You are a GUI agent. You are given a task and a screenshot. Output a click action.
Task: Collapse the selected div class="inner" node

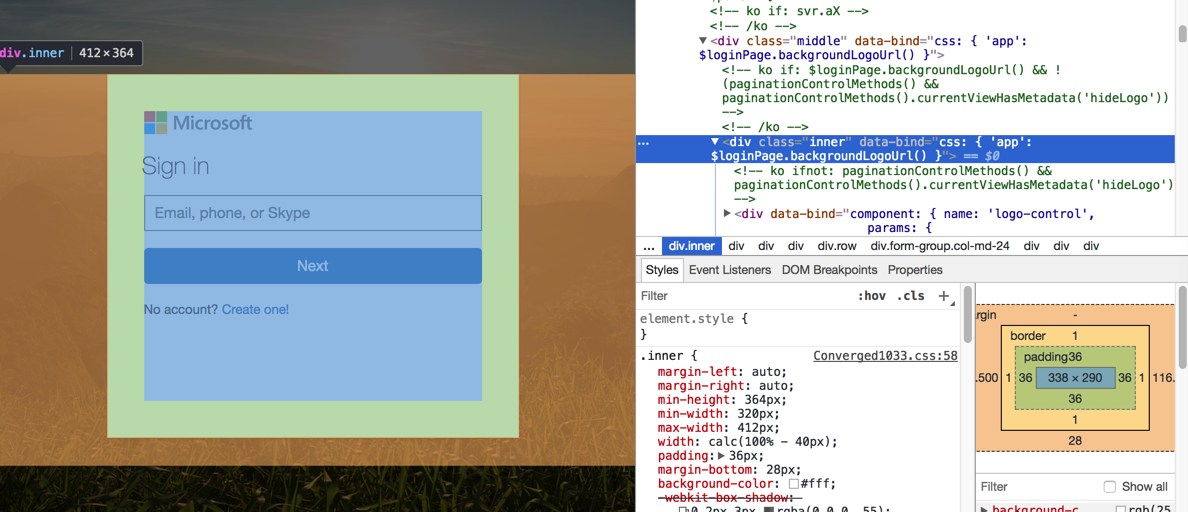point(715,142)
